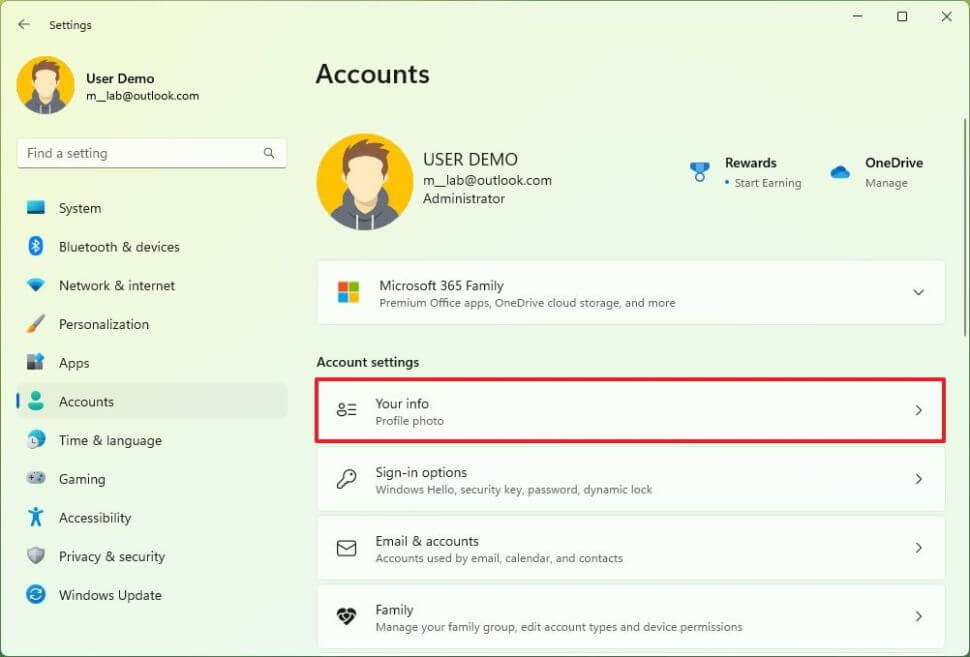The image size is (970, 657).
Task: Select Apps in the settings sidebar
Action: (75, 362)
